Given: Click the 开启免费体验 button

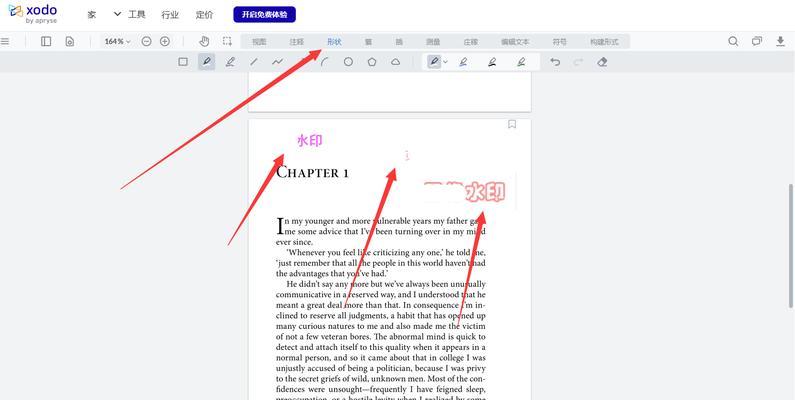Looking at the screenshot, I should [264, 14].
